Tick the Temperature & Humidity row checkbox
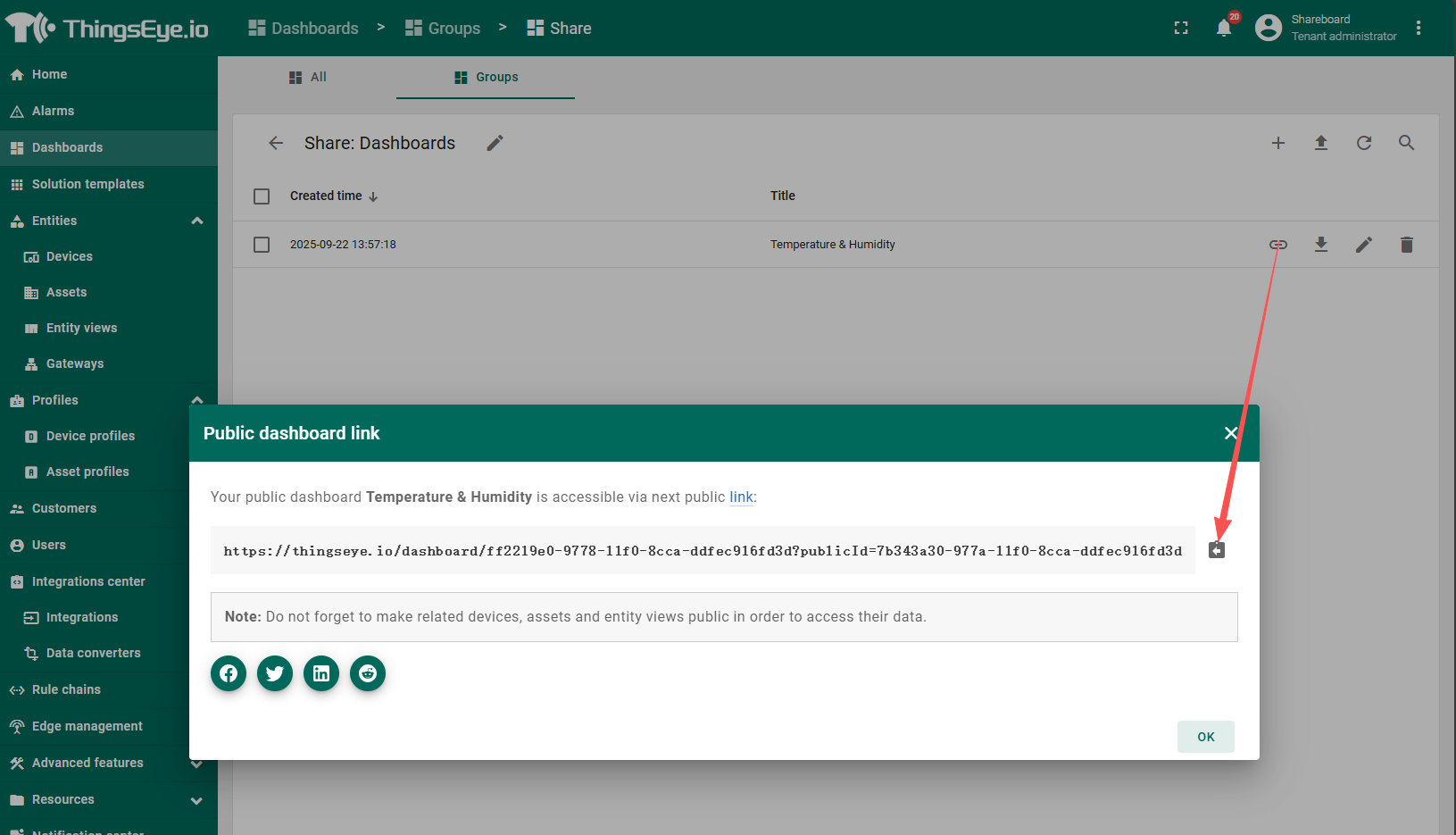The width and height of the screenshot is (1456, 835). [x=262, y=245]
